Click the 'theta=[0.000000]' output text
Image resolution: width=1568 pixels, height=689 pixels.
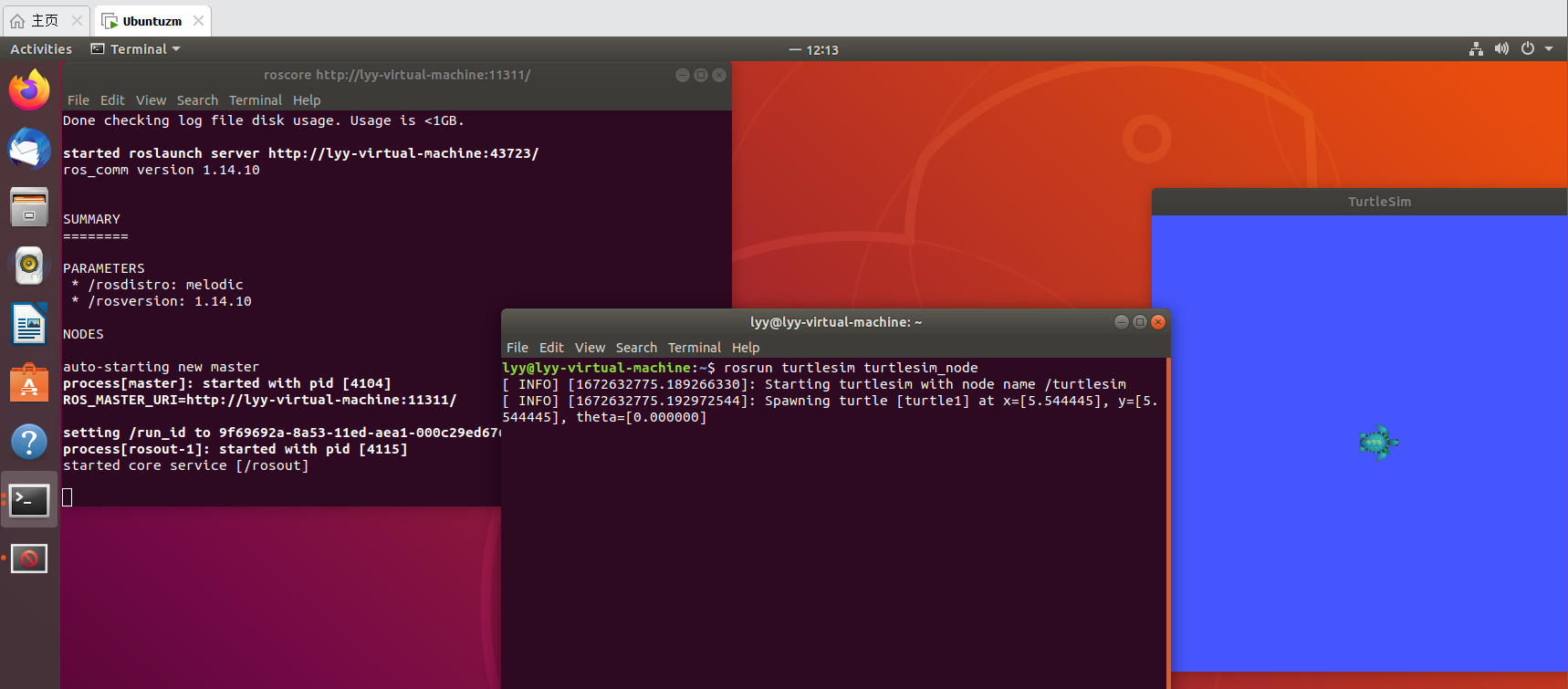pyautogui.click(x=642, y=417)
